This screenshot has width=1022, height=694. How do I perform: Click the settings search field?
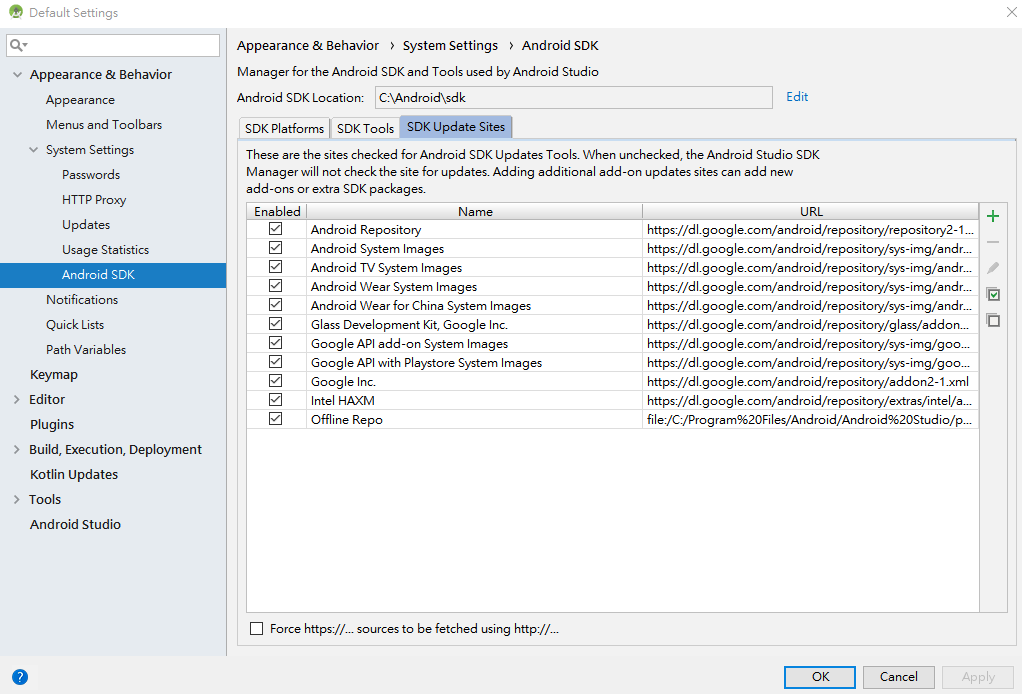tap(113, 45)
